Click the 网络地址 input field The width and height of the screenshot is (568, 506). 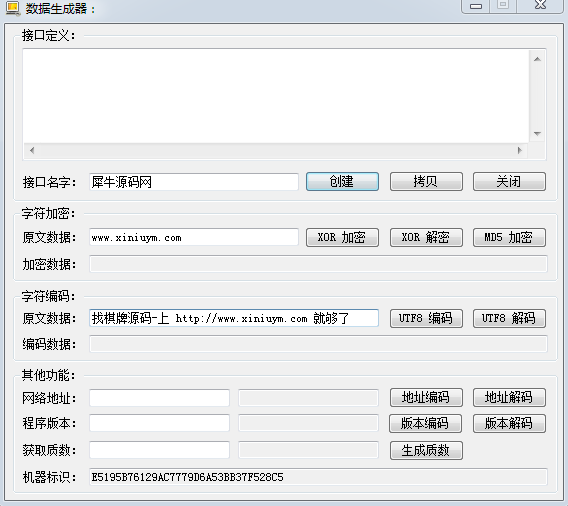159,398
